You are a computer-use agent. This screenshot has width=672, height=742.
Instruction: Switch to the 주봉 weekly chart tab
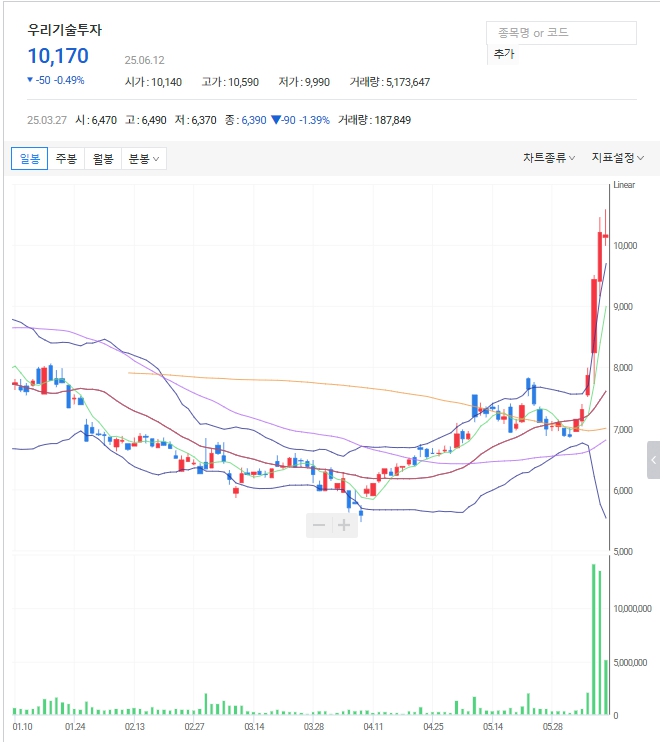point(66,159)
